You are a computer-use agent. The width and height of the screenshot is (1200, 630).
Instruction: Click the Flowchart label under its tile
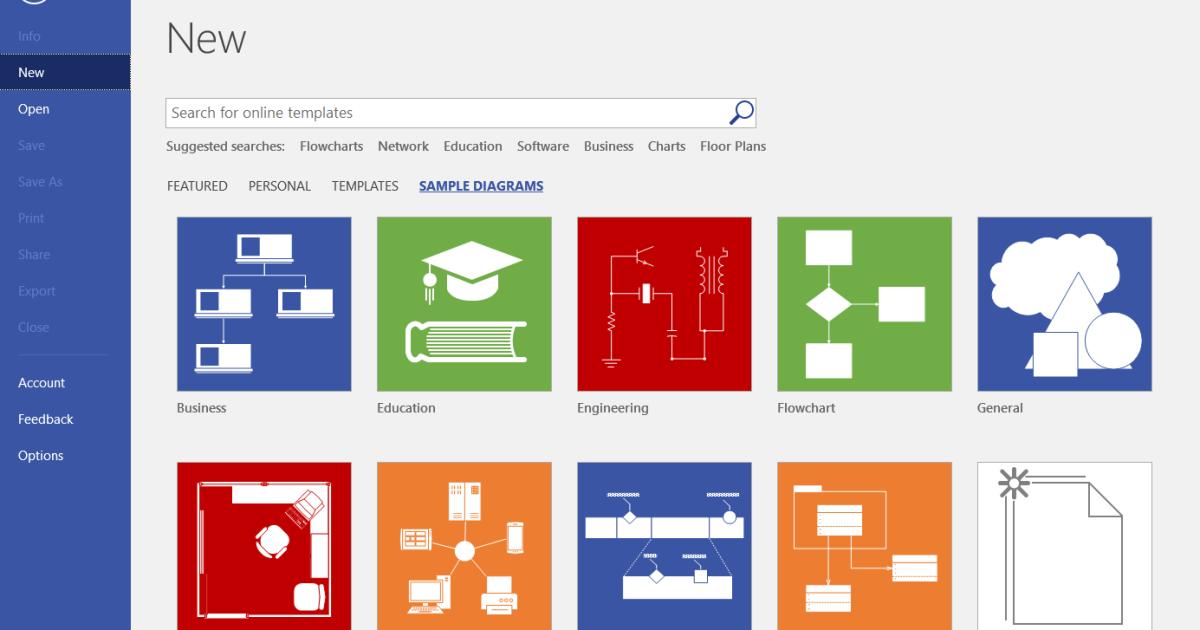[x=806, y=408]
